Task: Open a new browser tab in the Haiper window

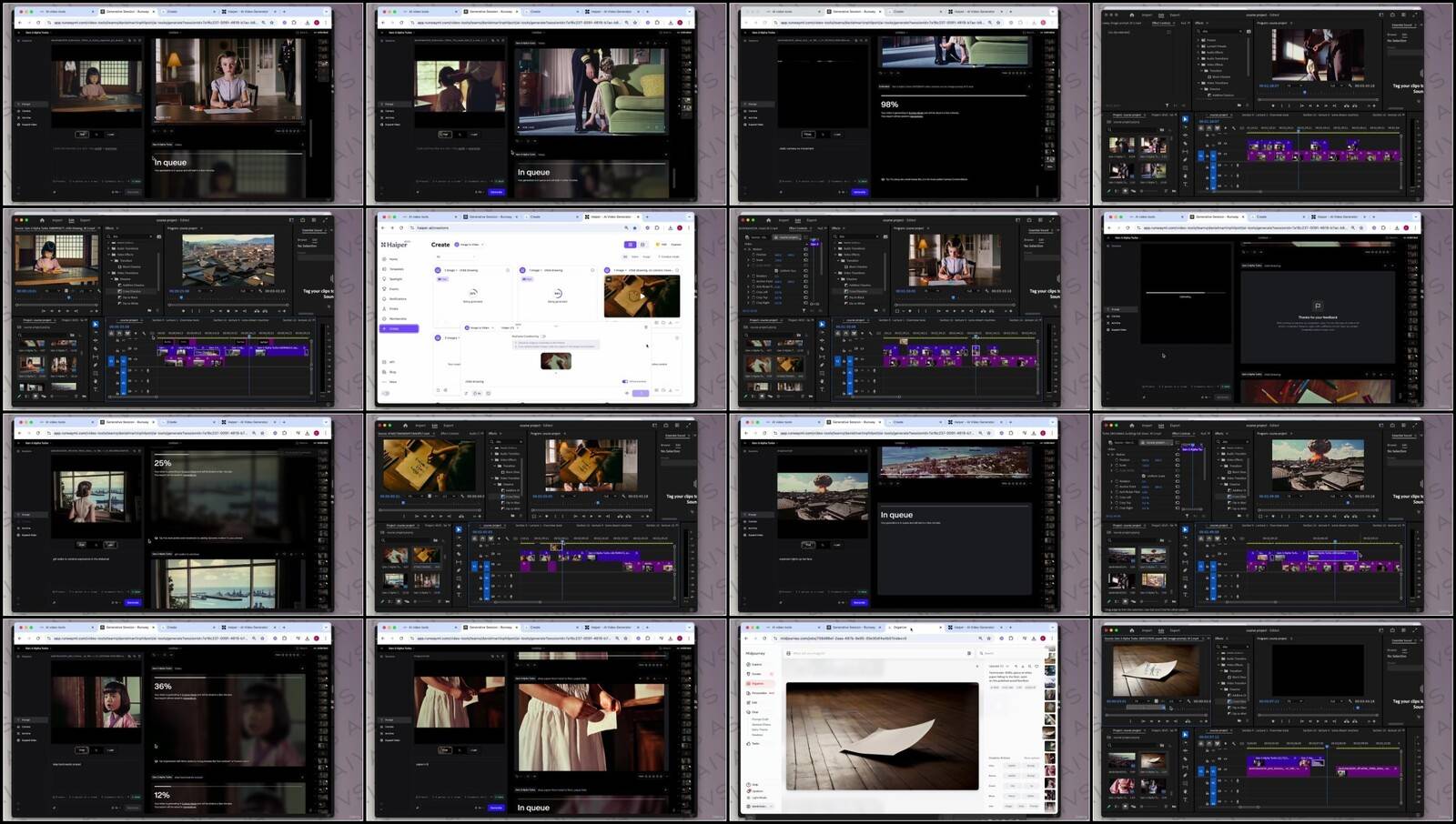Action: pos(647,216)
